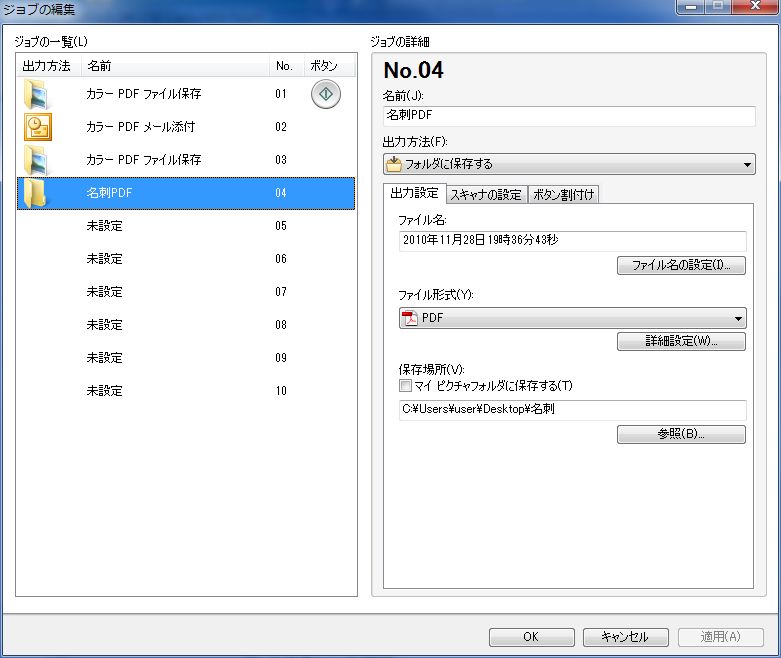Viewport: 781px width, 658px height.
Task: Select 未設定 job number 08
Action: click(x=186, y=325)
